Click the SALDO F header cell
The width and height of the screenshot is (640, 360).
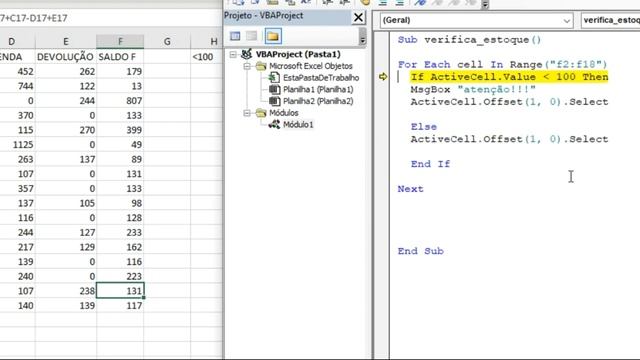tap(120, 57)
